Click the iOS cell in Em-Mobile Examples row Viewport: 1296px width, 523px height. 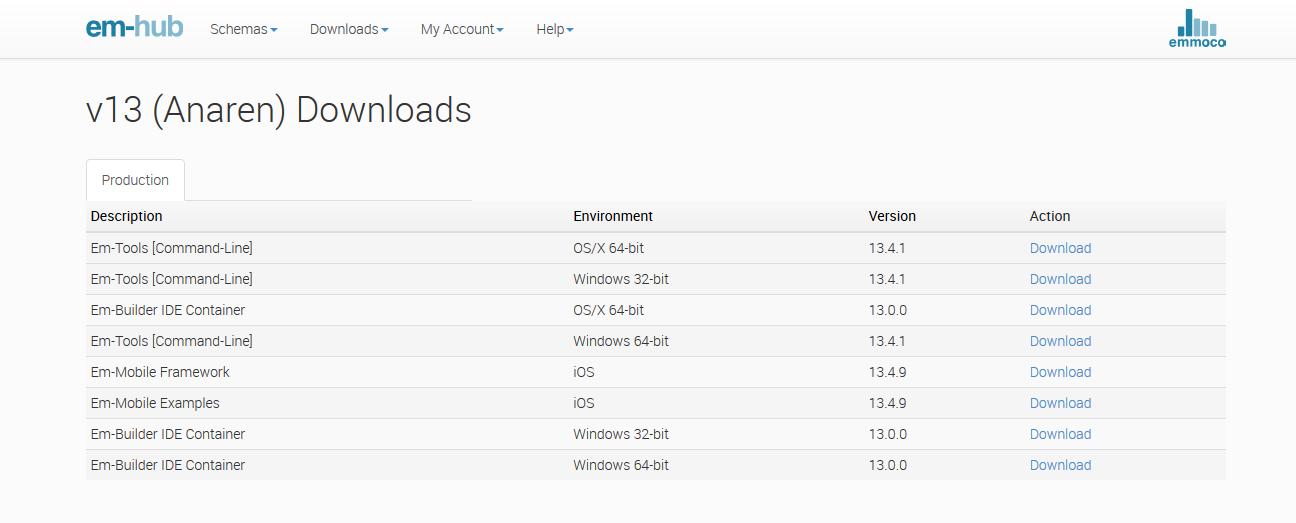pos(584,403)
